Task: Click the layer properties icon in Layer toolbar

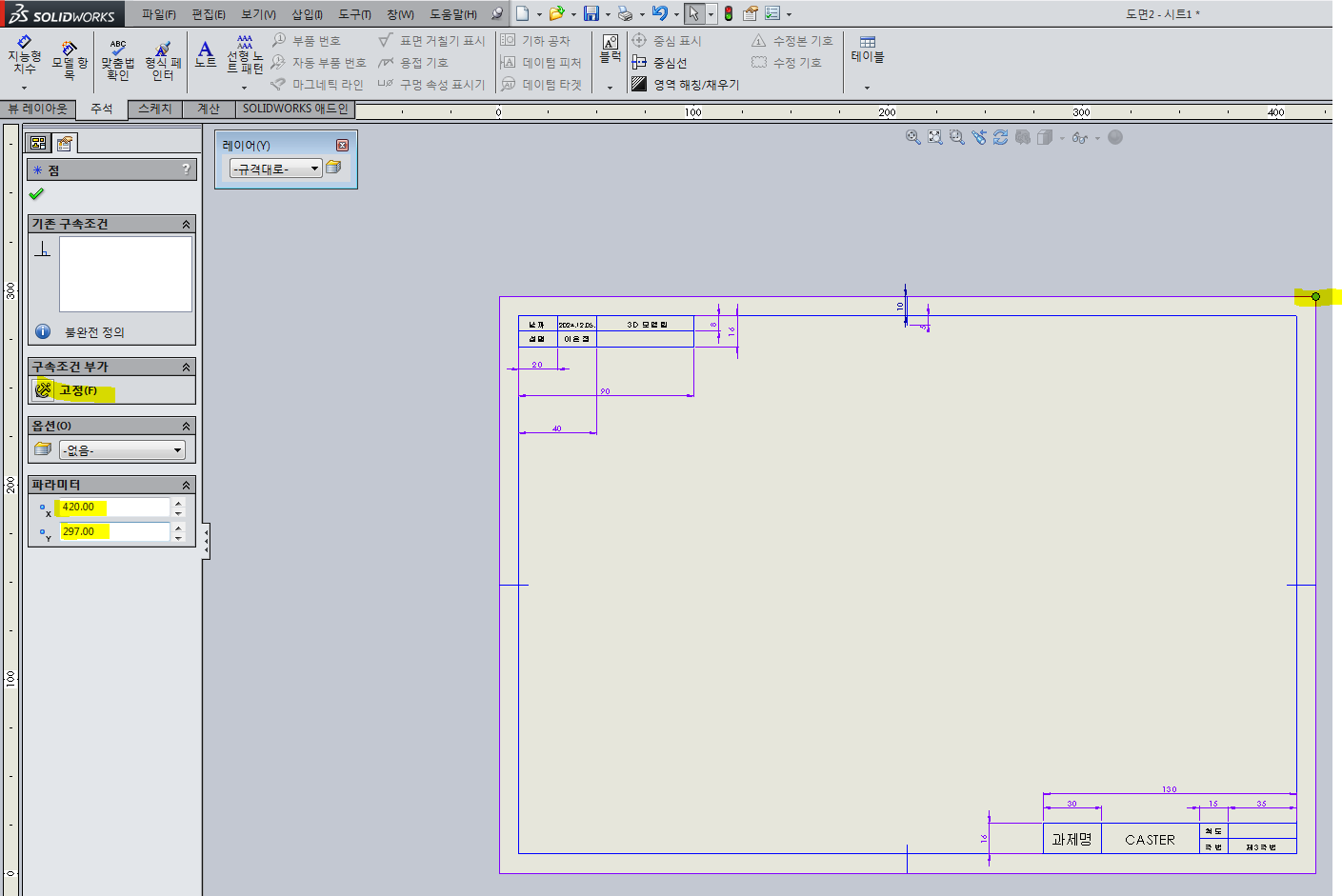Action: 333,168
